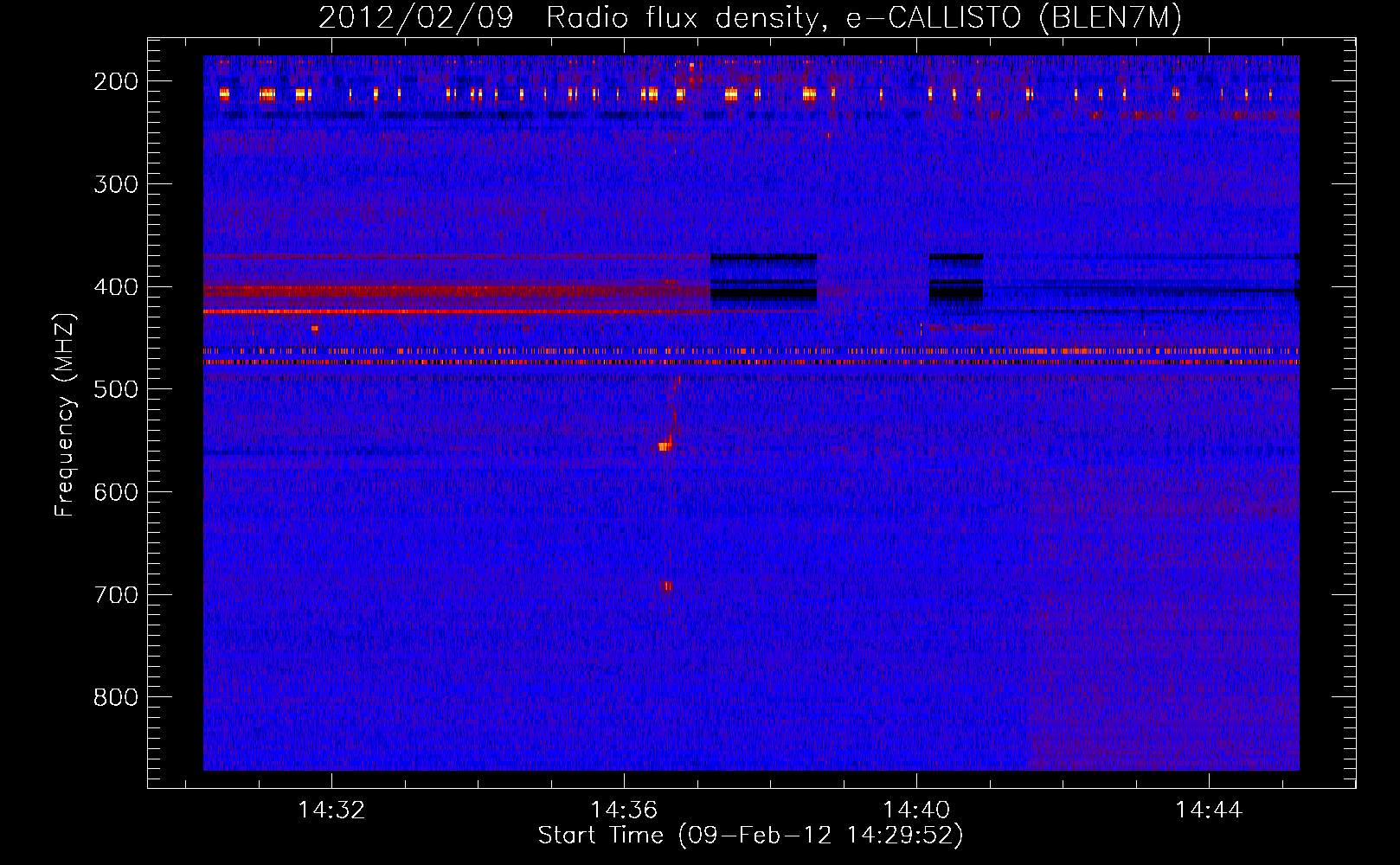The image size is (1400, 865).
Task: Click the 500 frequency tick label
Action: [116, 389]
